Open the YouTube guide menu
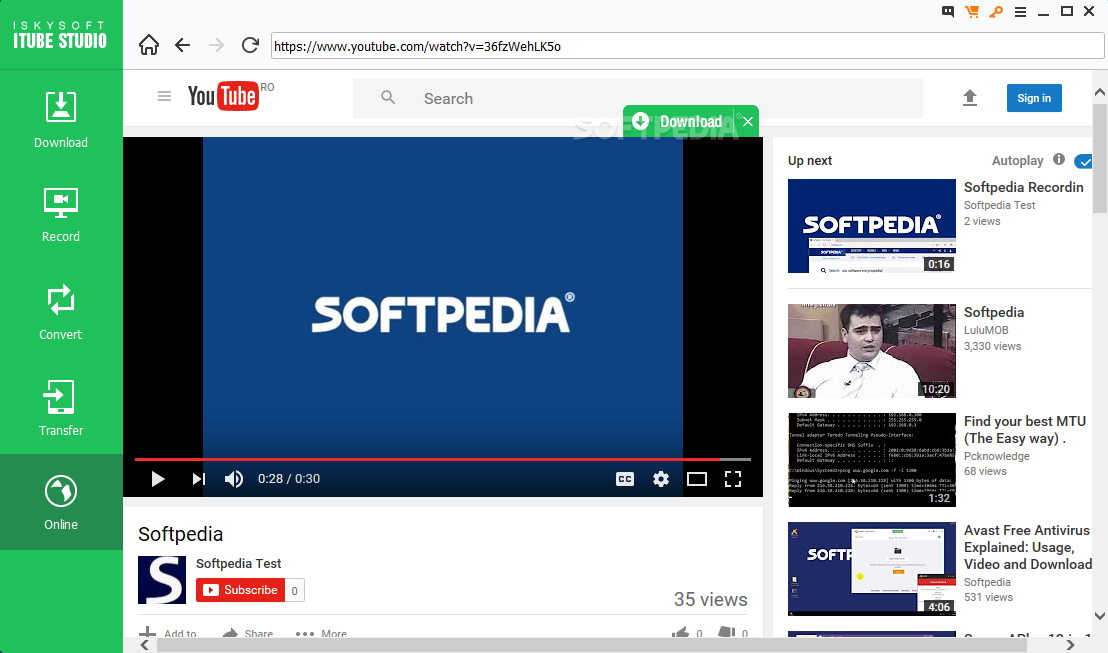 (x=165, y=96)
